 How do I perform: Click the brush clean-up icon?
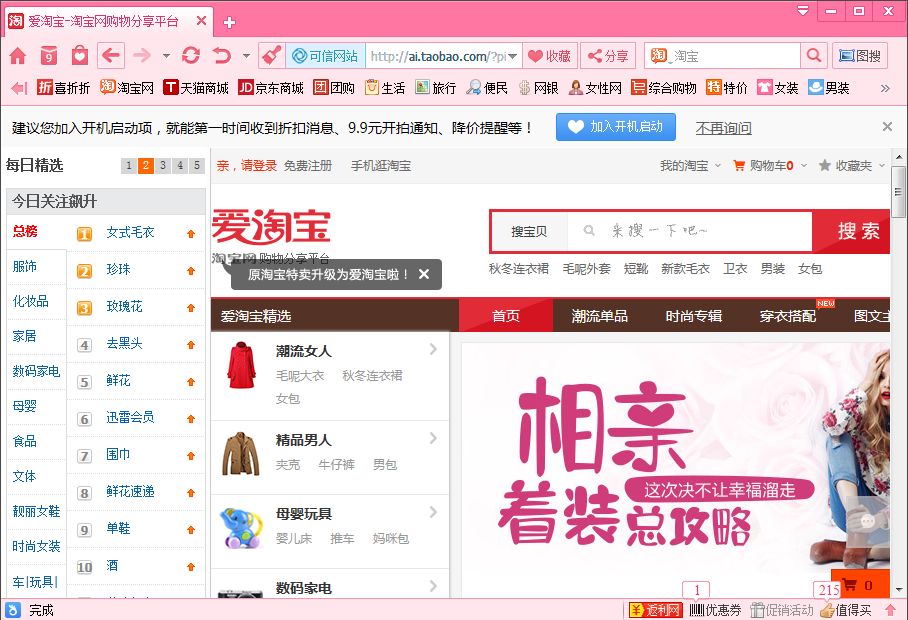(x=271, y=56)
